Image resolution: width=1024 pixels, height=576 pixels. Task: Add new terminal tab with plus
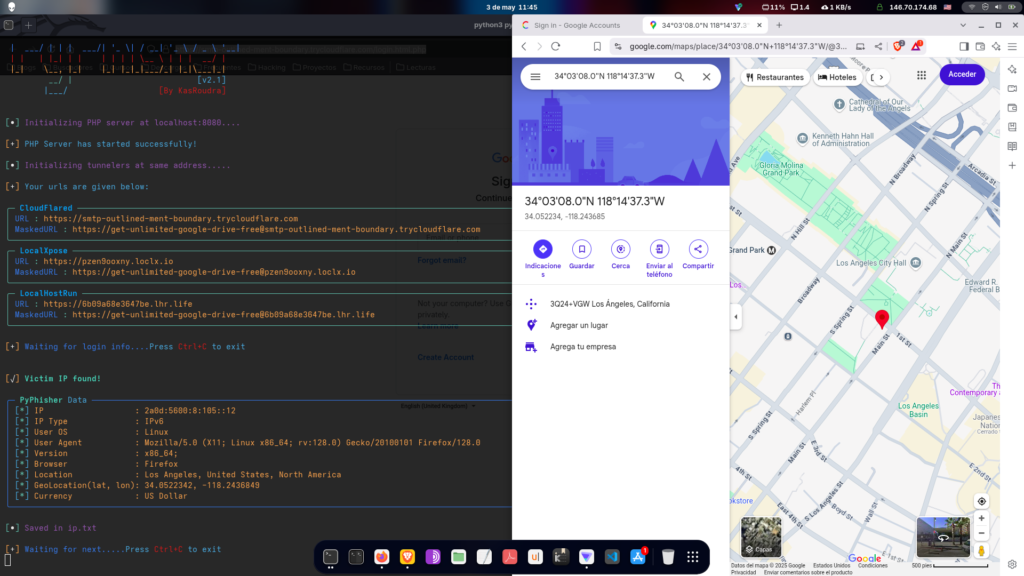29,25
